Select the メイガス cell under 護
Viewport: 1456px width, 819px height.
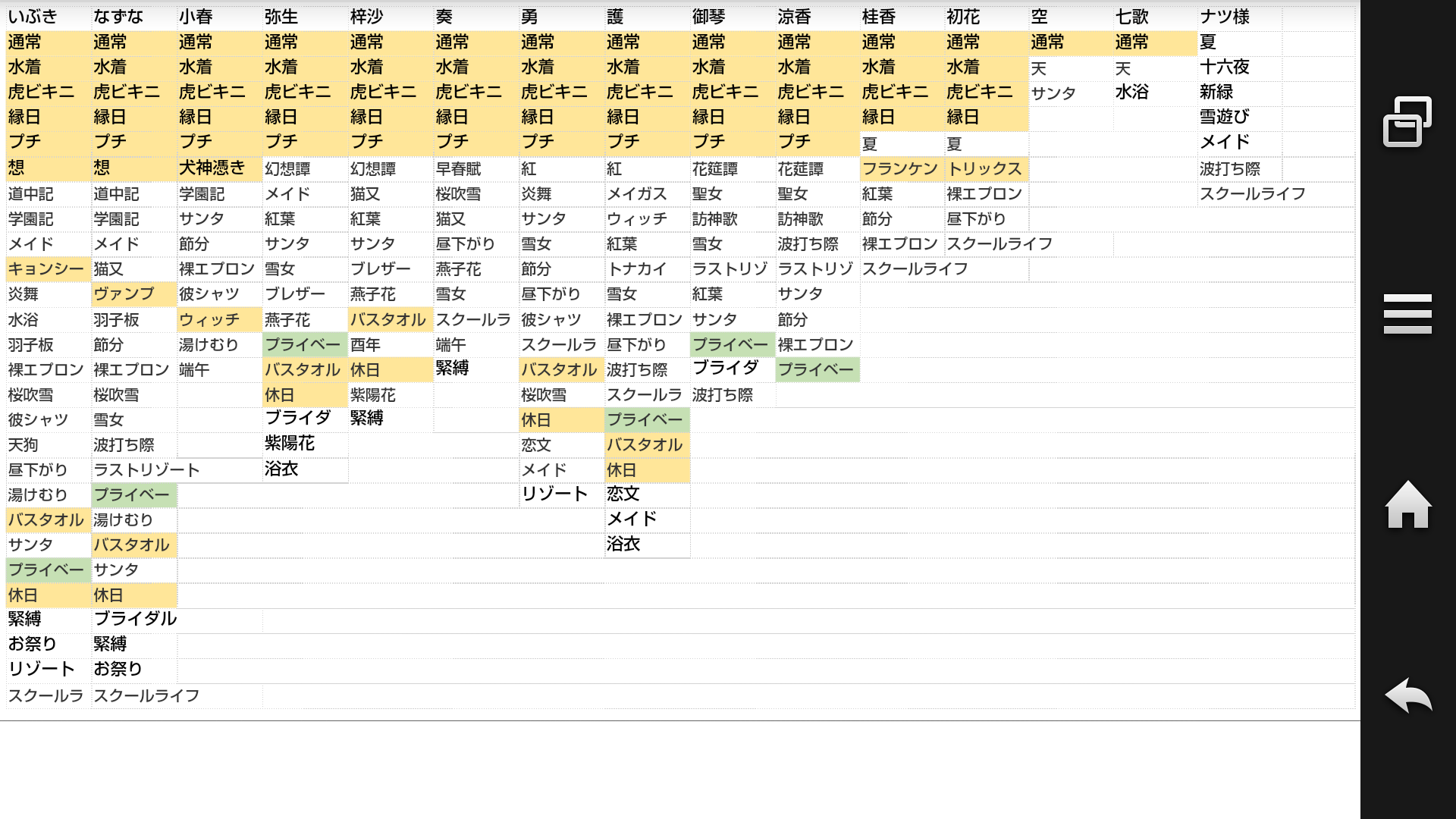(x=637, y=194)
